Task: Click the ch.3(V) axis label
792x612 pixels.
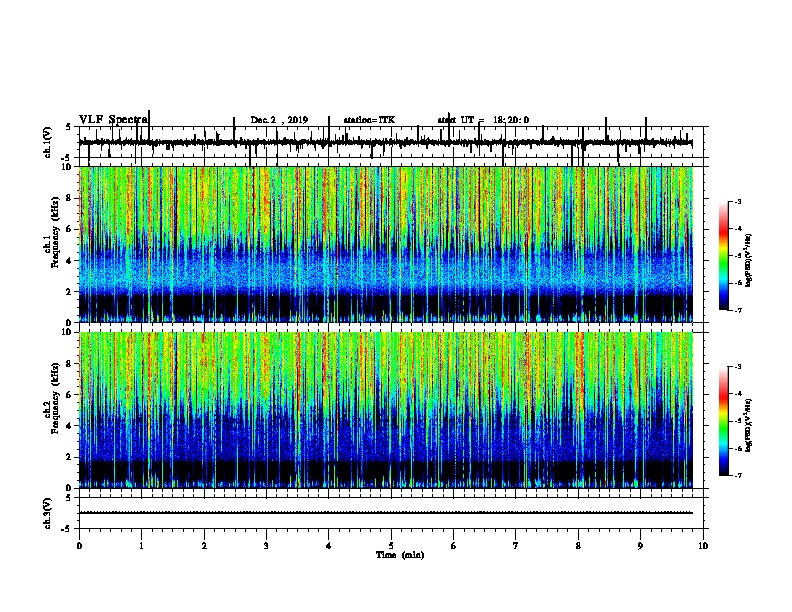Action: (x=48, y=513)
